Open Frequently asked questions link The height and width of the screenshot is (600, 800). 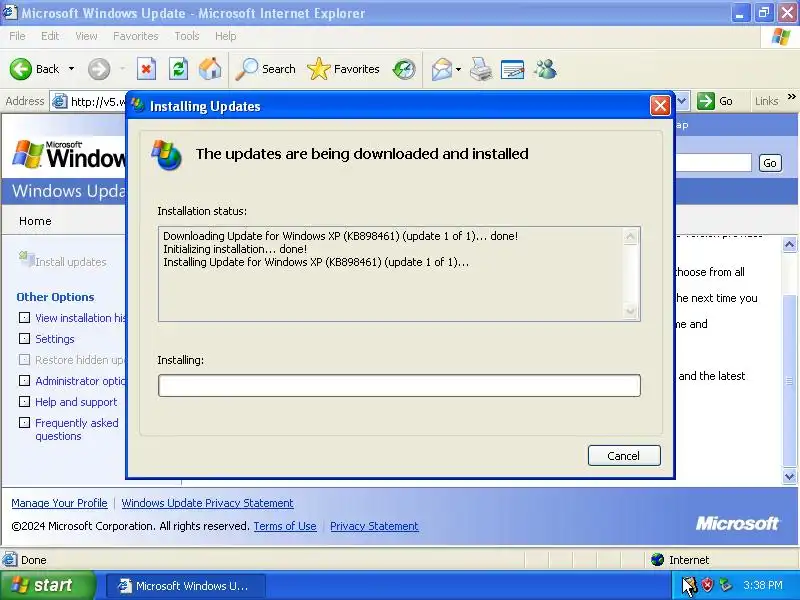[x=77, y=430]
